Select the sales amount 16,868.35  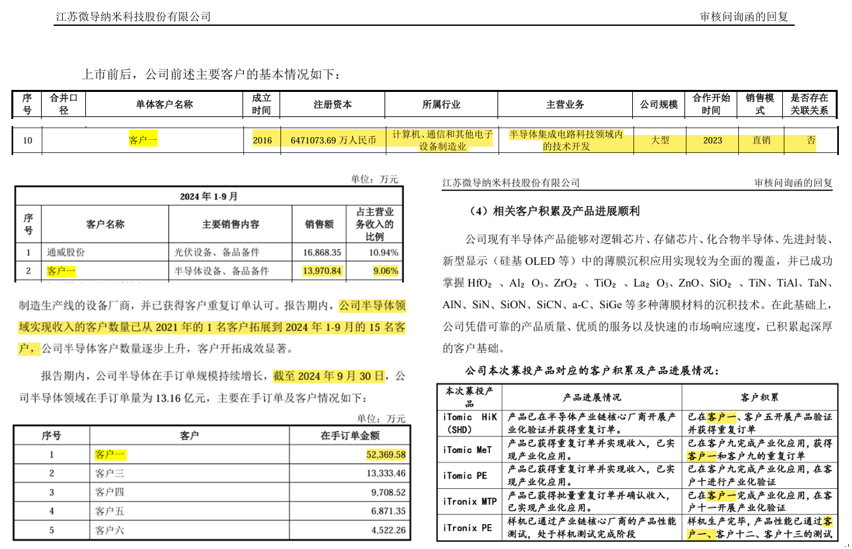point(322,252)
